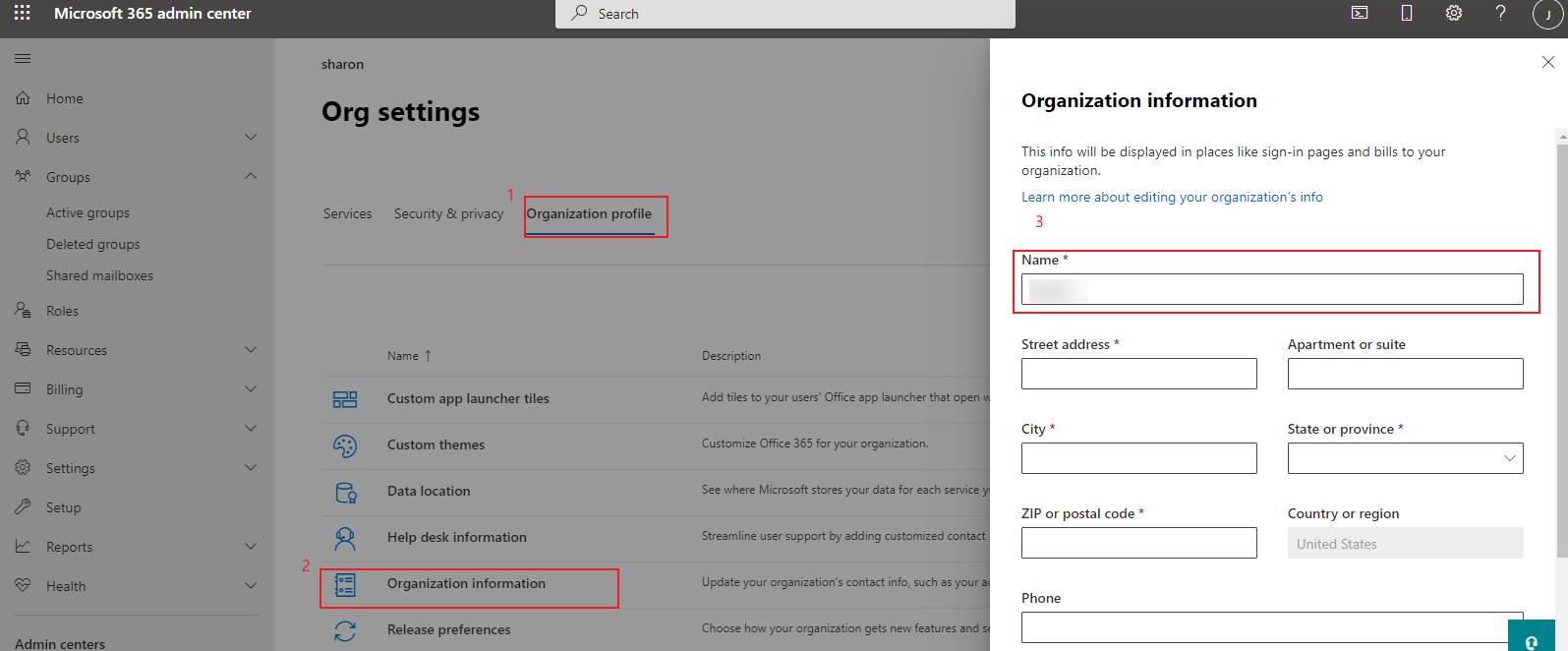Open the State or province dropdown
Image resolution: width=1568 pixels, height=651 pixels.
click(x=1405, y=458)
